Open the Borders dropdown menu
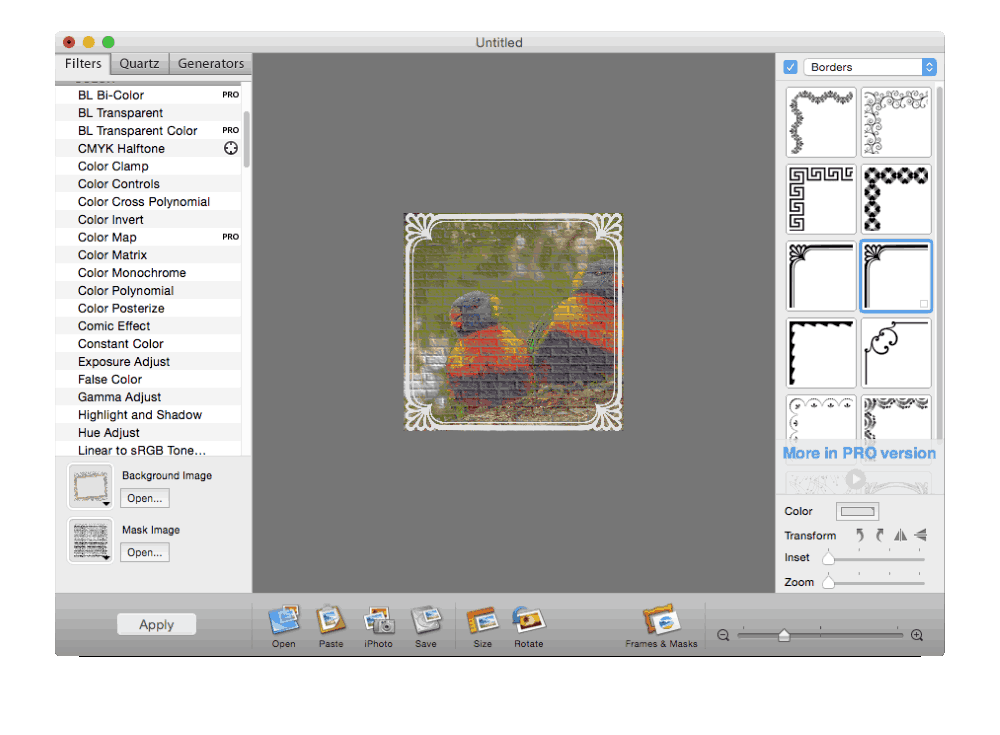Image resolution: width=1000 pixels, height=735 pixels. point(870,67)
